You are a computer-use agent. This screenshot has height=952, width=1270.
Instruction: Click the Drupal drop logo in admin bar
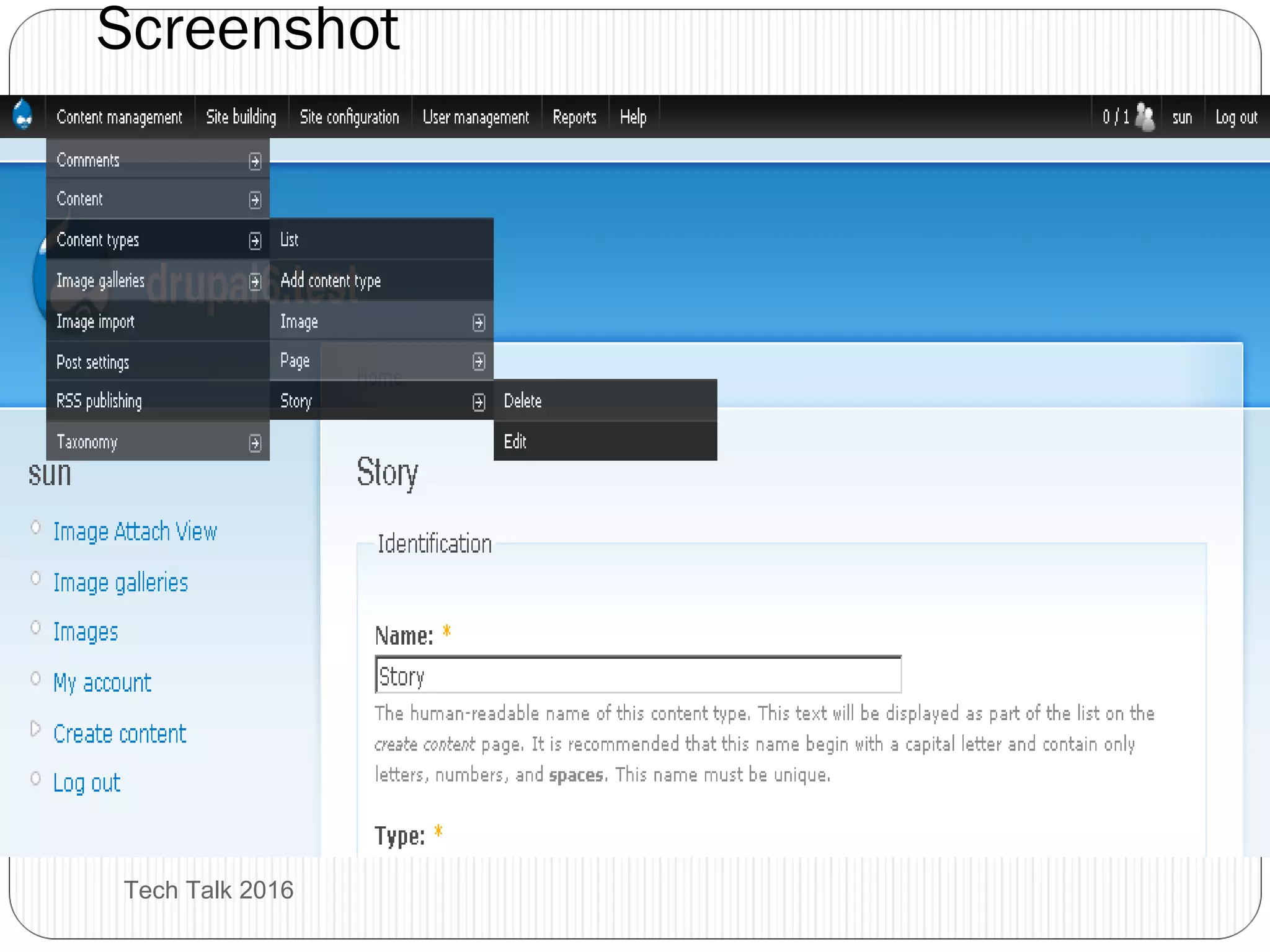(23, 115)
